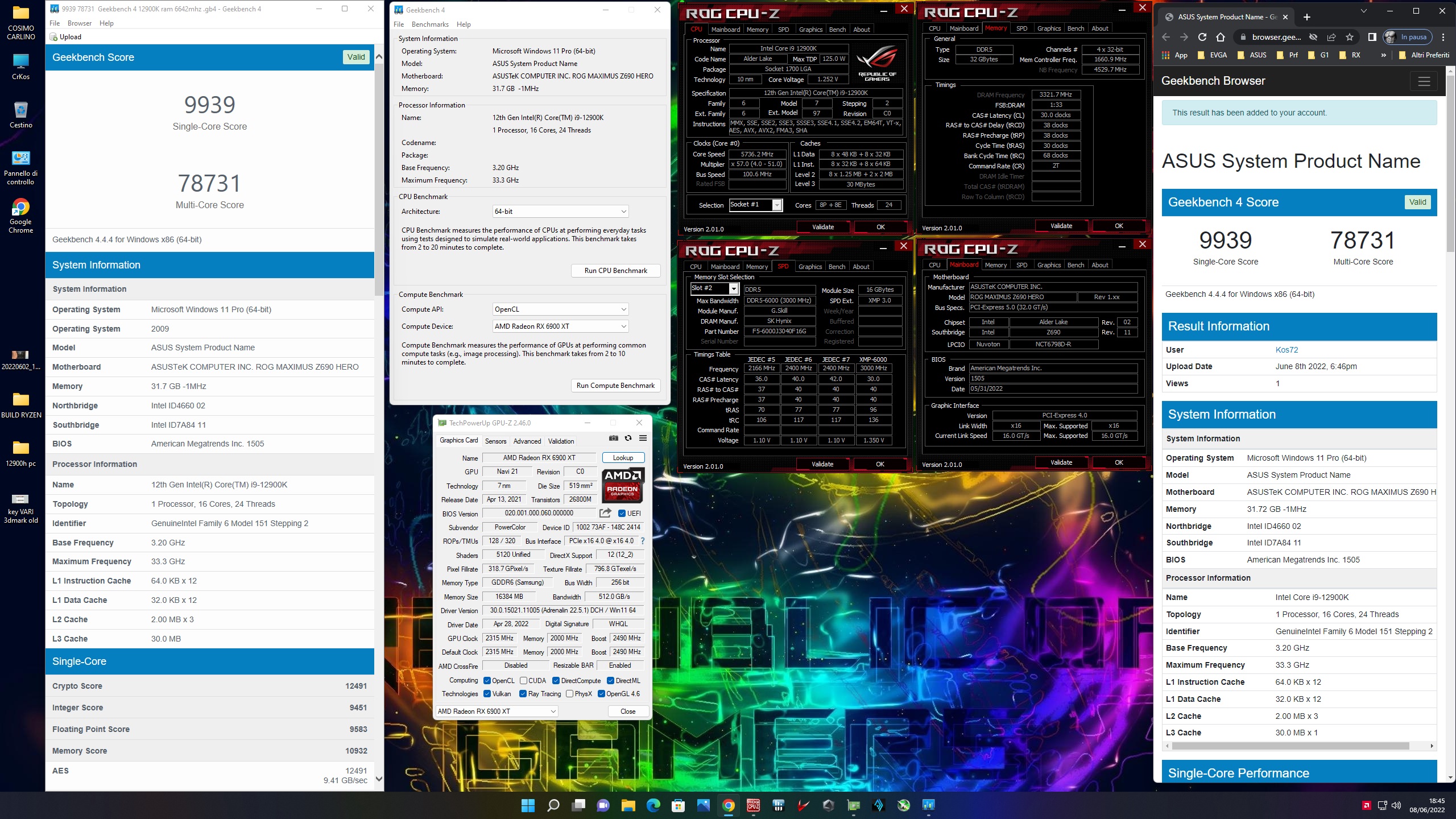Click Validate in Mainboard CPU-Z window
The image size is (1456, 819).
(x=1061, y=462)
